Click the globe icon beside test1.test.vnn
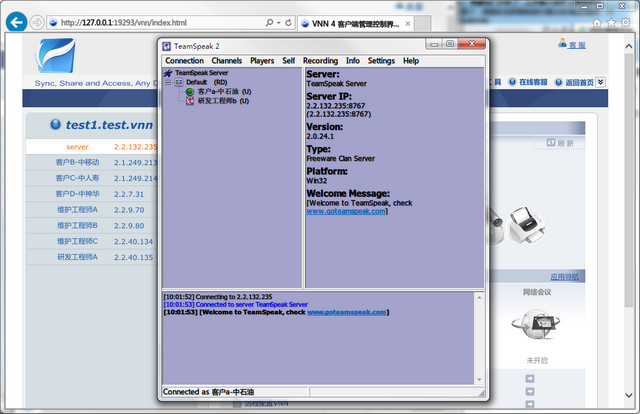 tap(55, 124)
